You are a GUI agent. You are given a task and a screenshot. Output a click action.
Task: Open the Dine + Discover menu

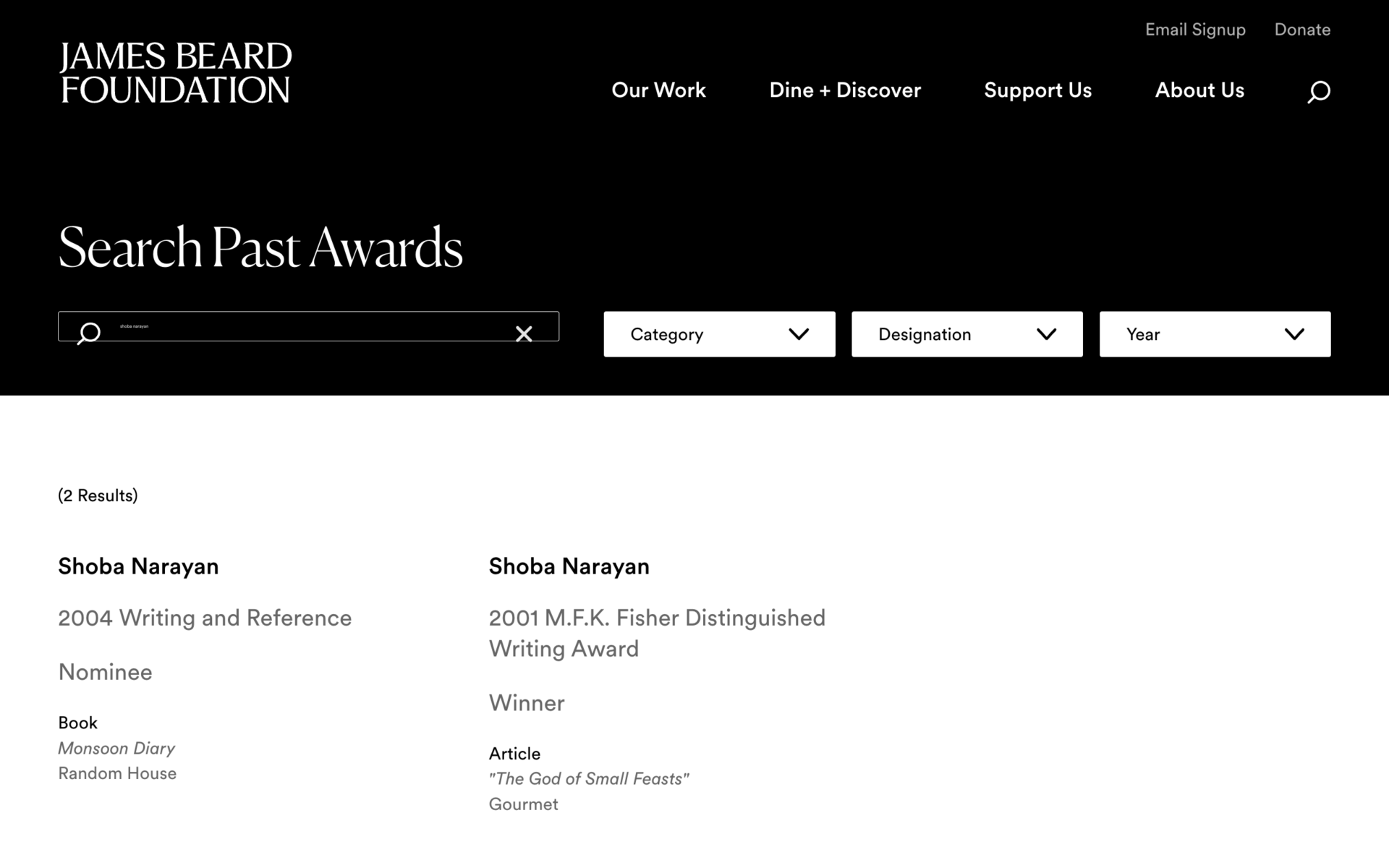point(844,90)
